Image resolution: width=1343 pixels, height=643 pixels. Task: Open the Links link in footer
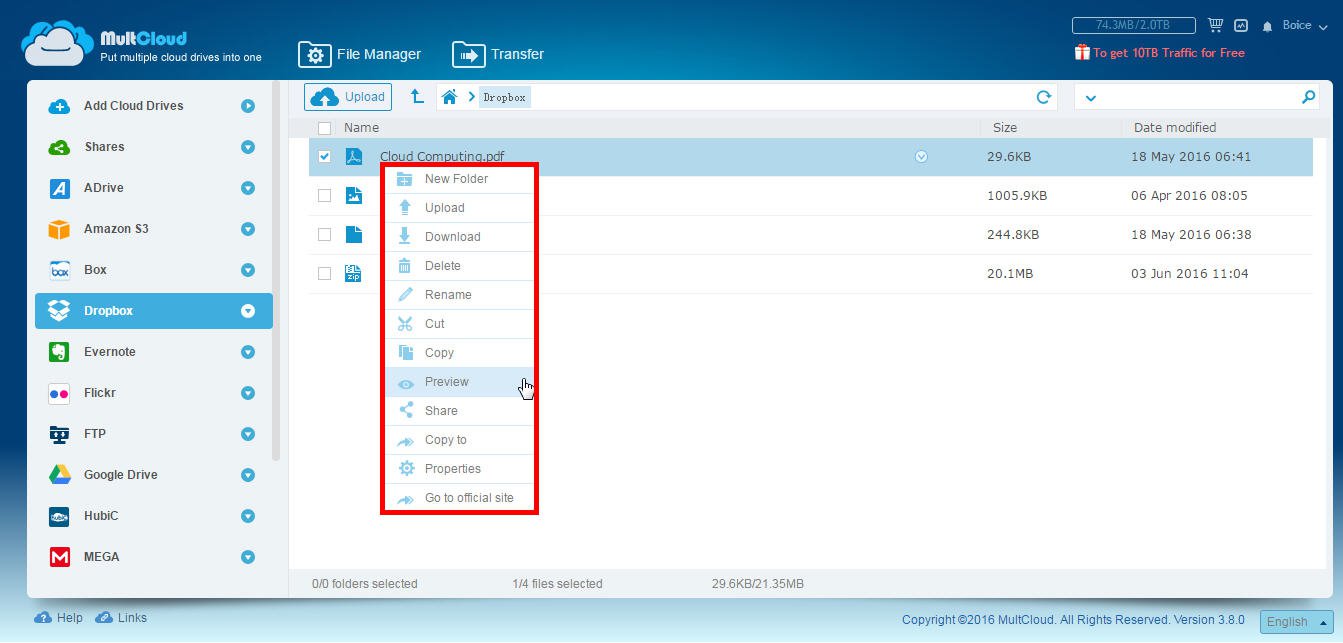pyautogui.click(x=121, y=618)
